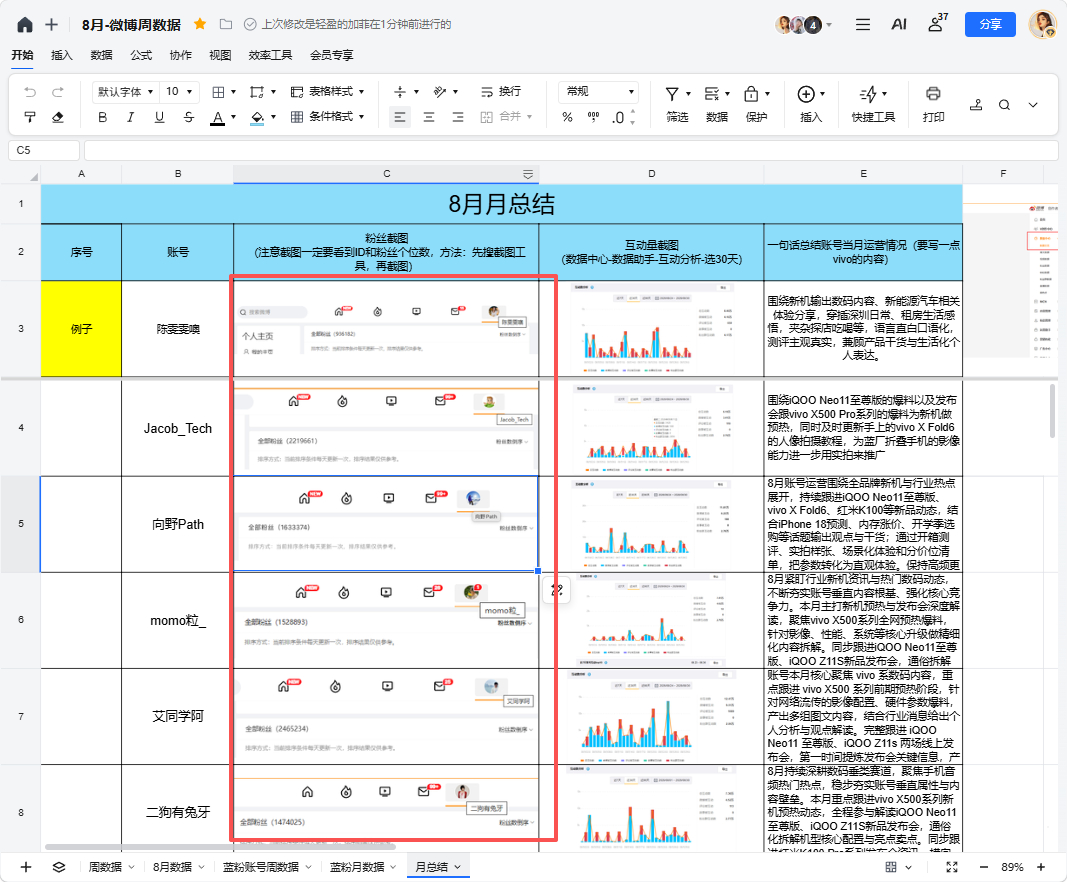Open the 条件格式 dropdown

(327, 116)
